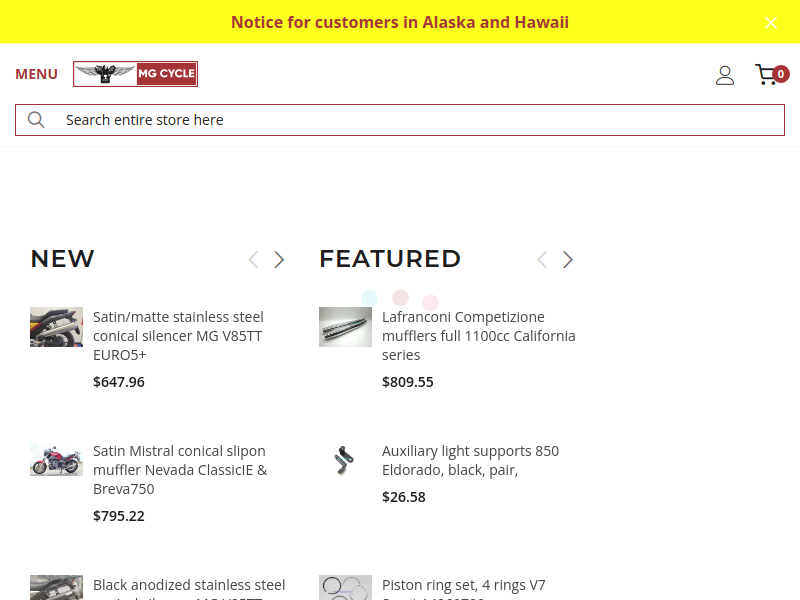Open Satin Mistral conical slipon muffler product
The height and width of the screenshot is (600, 800).
coord(180,470)
